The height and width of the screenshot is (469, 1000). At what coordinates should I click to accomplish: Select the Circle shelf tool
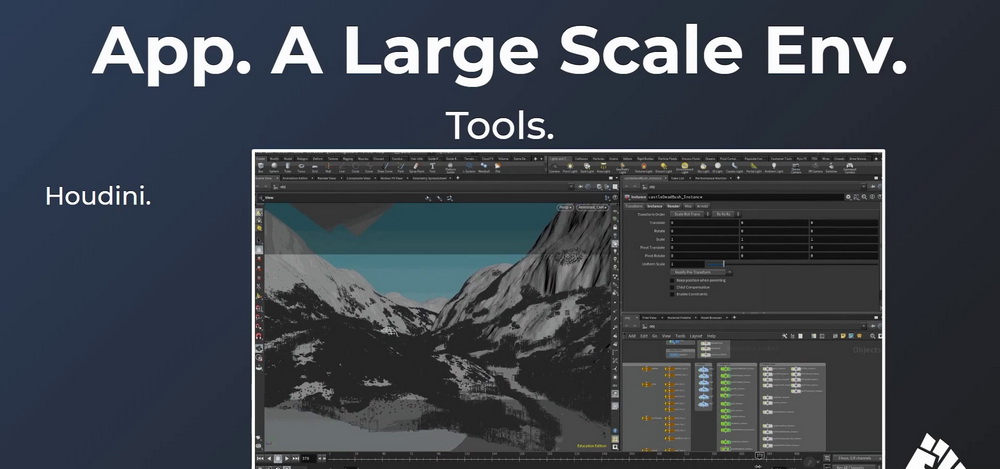point(355,167)
